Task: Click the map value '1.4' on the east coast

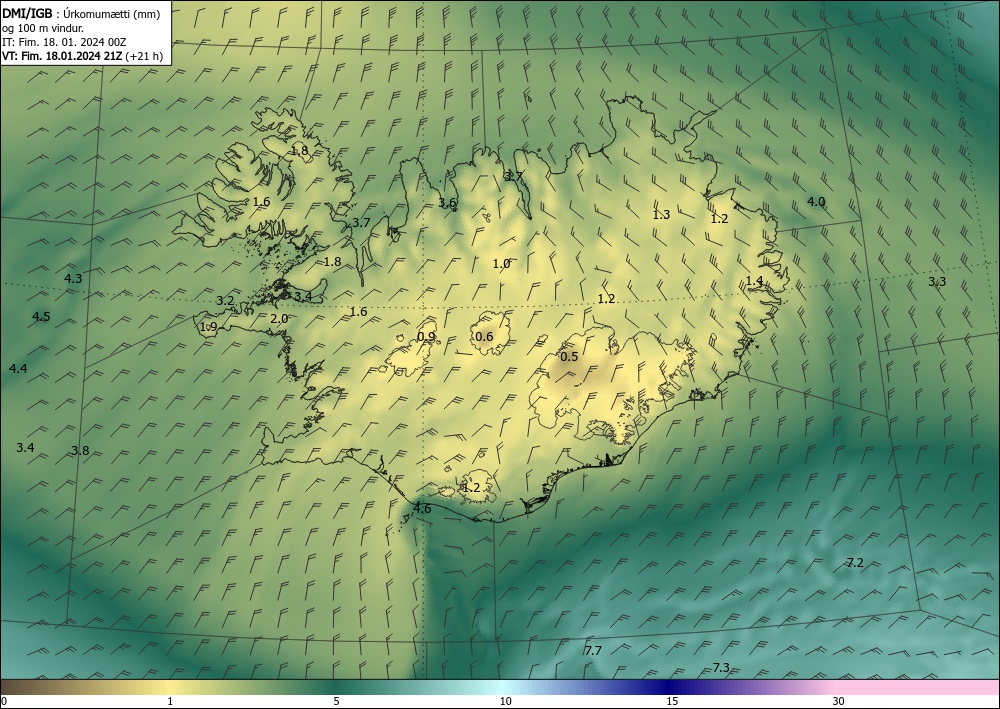Action: coord(754,281)
